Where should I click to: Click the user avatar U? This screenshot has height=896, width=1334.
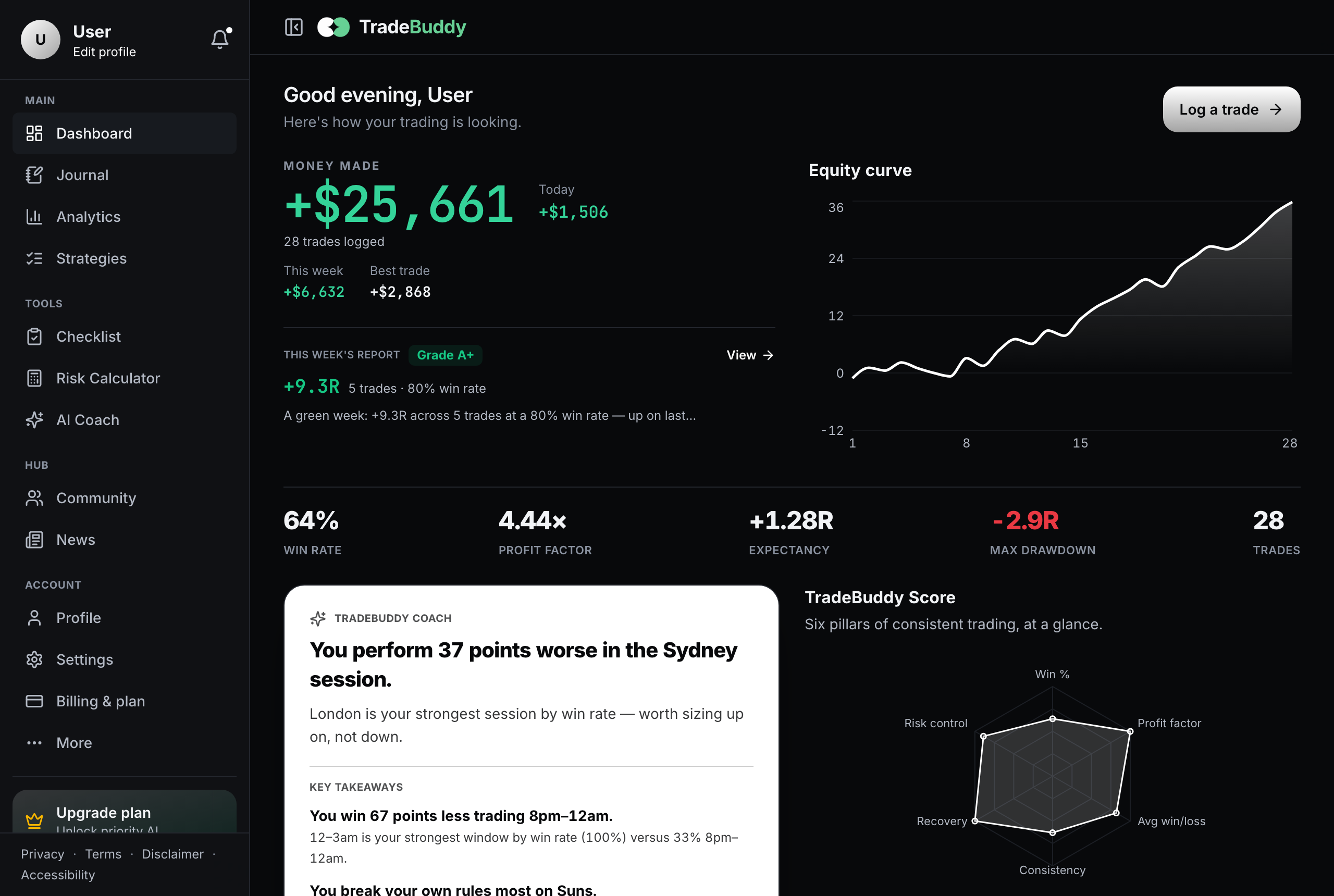pos(41,40)
